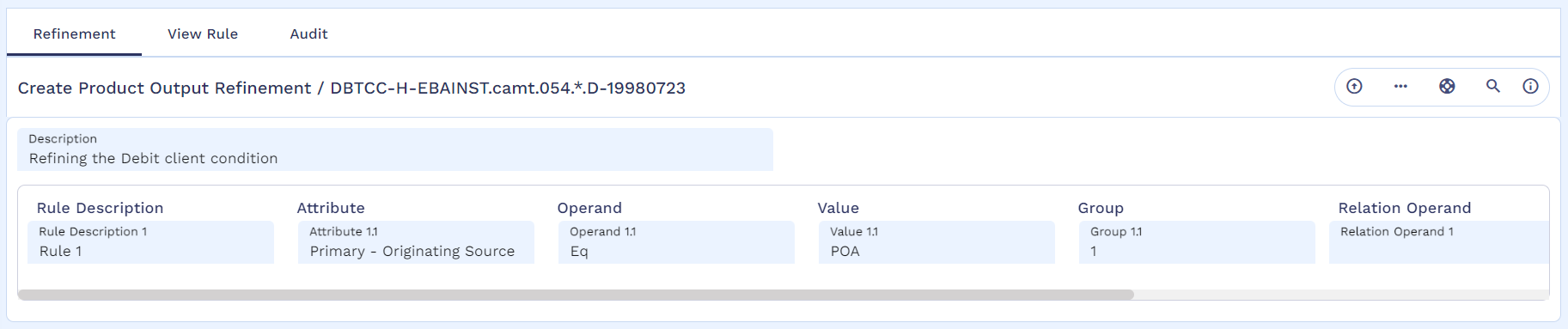Open the Operand 1.1 dropdown

pos(676,242)
